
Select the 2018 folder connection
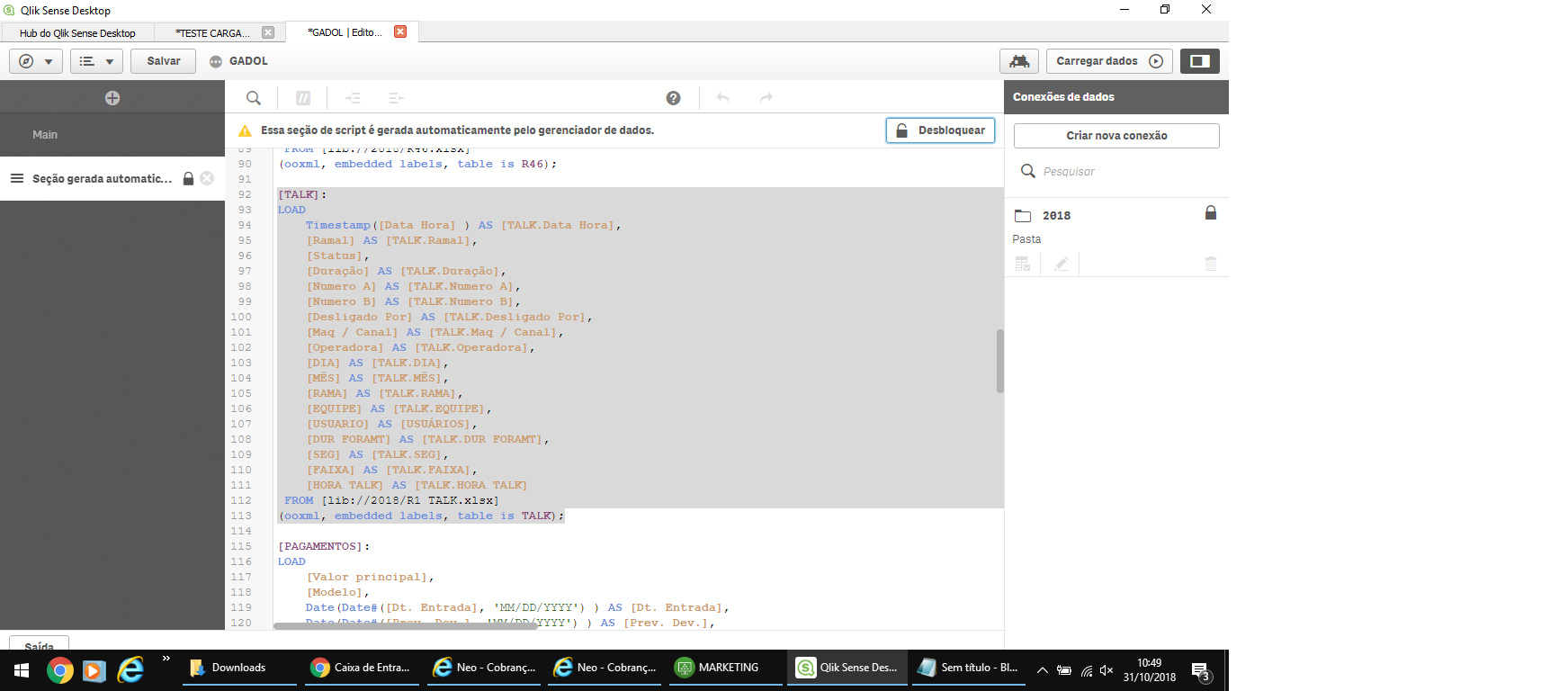pos(1056,216)
